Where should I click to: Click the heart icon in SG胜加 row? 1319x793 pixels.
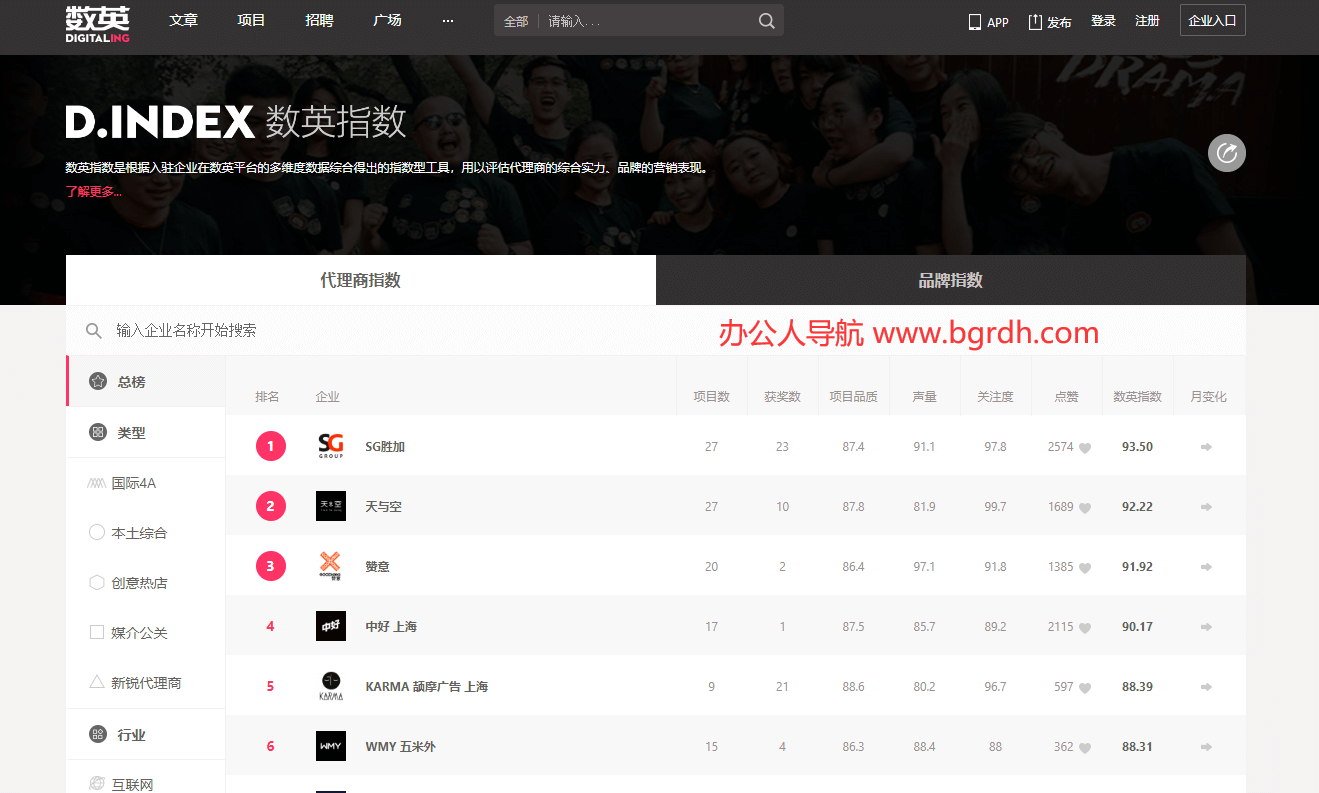[x=1085, y=447]
